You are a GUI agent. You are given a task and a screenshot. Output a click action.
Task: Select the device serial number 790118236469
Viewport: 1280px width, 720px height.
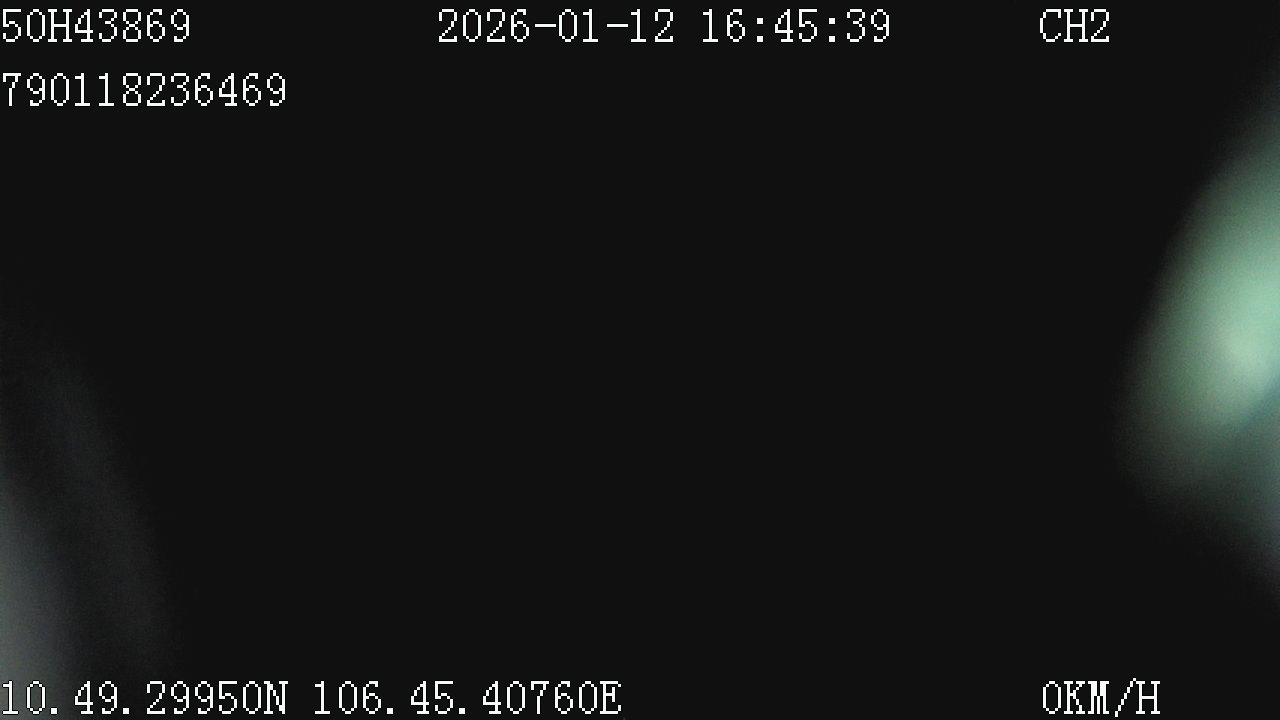pyautogui.click(x=144, y=91)
